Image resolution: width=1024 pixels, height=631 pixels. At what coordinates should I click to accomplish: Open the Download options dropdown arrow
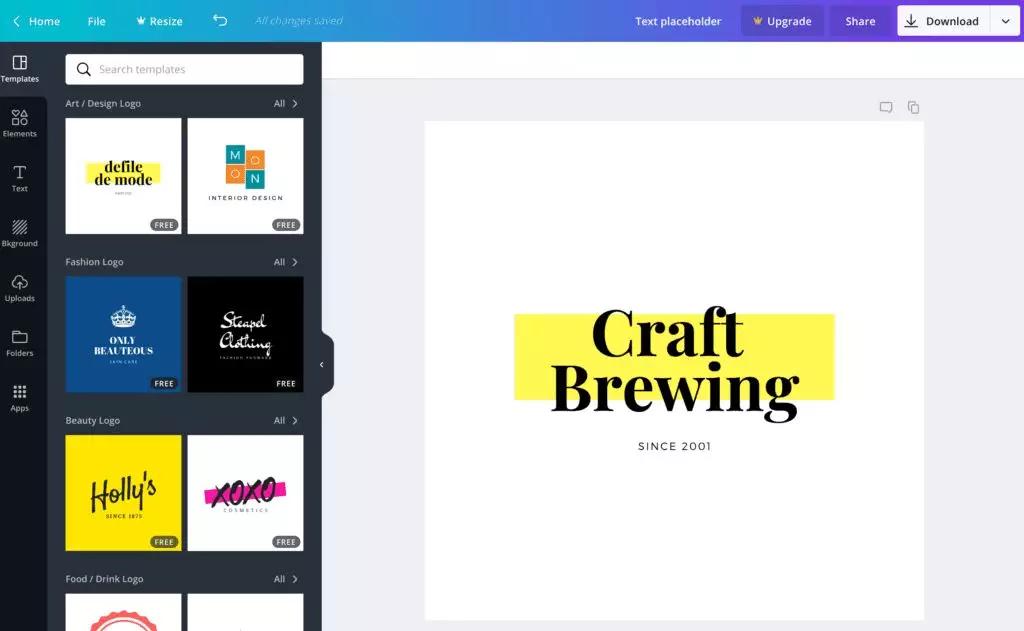tap(1006, 21)
